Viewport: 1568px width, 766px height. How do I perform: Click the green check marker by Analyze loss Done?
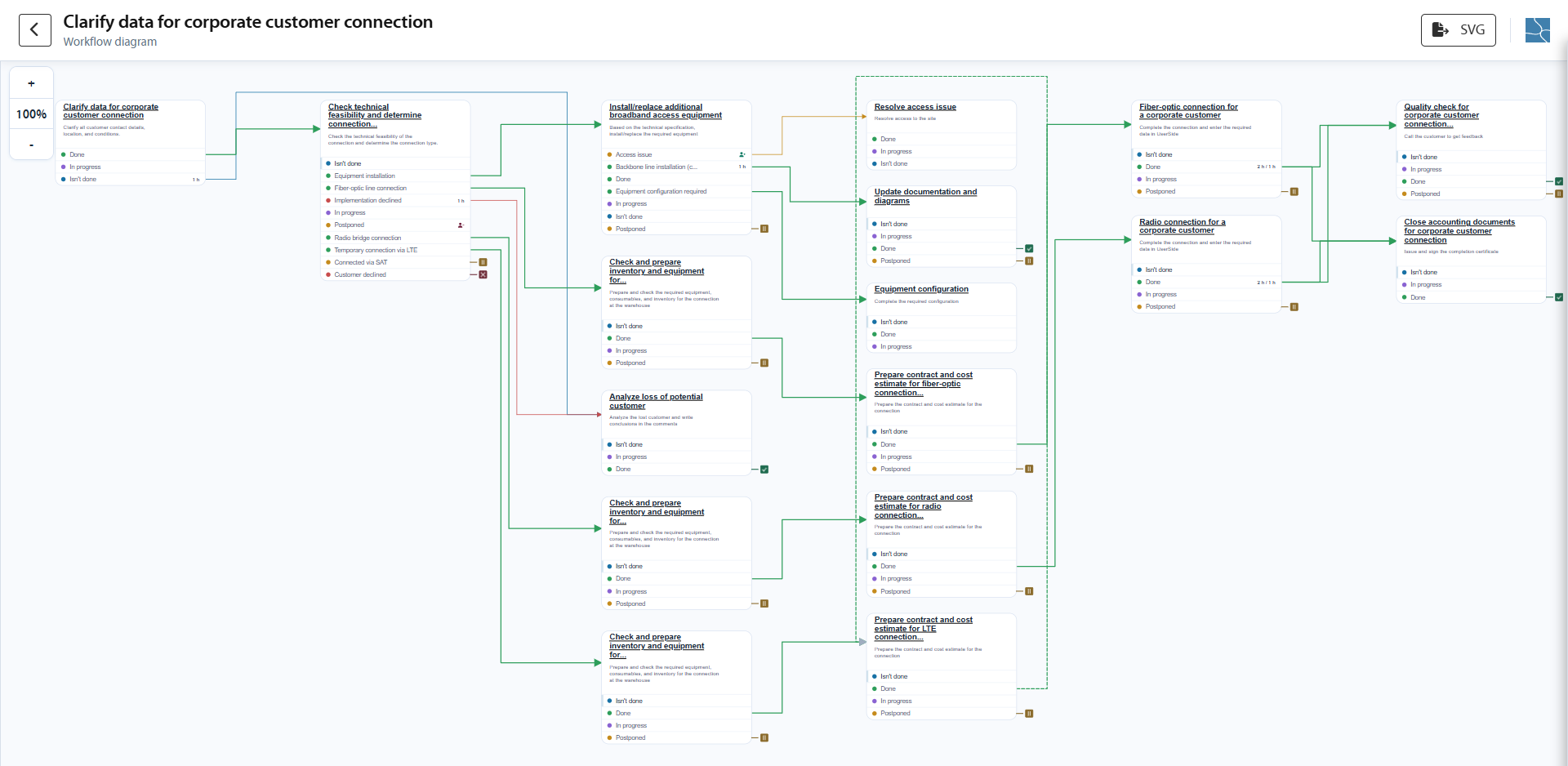764,470
